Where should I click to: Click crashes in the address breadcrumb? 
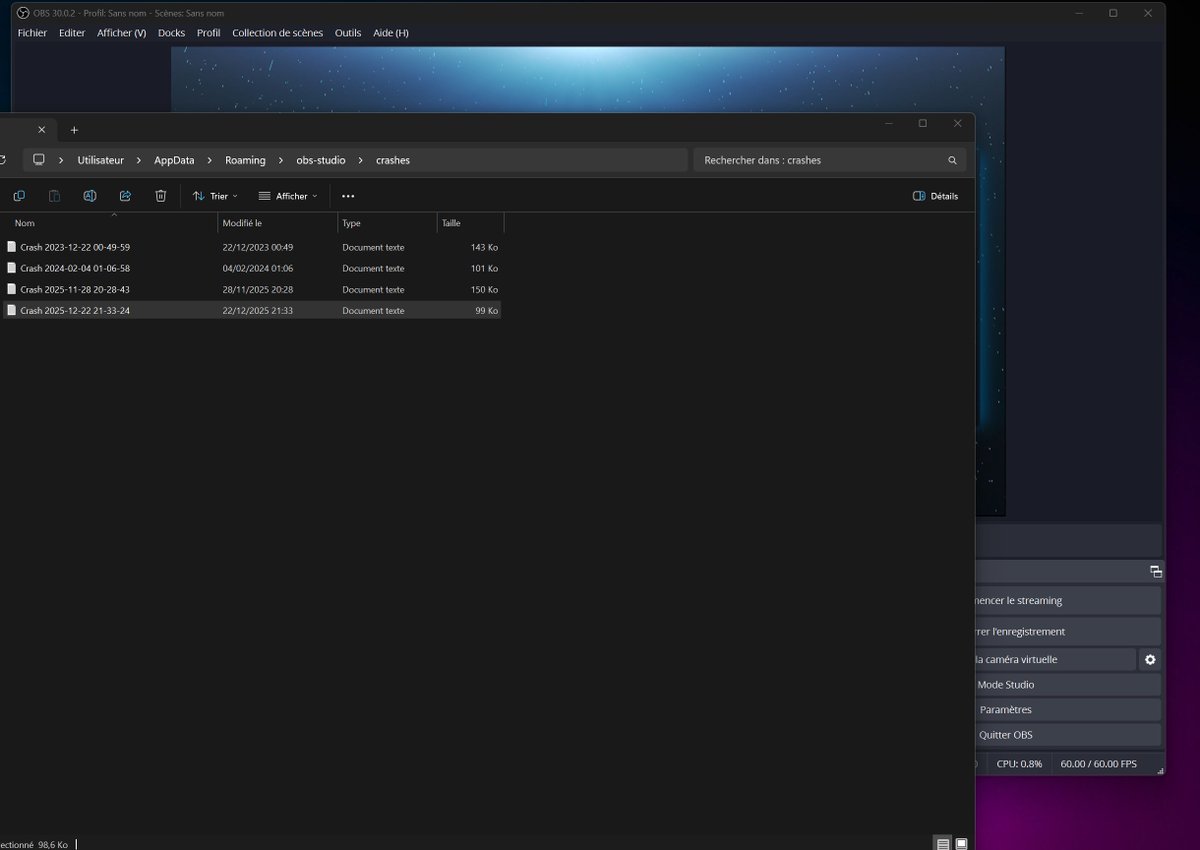(x=393, y=160)
